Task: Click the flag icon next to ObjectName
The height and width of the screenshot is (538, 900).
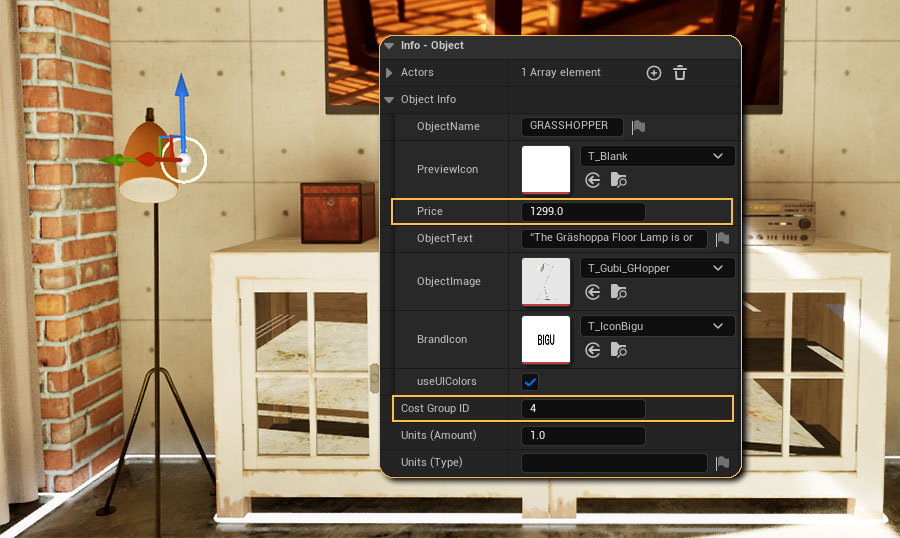Action: [x=639, y=127]
